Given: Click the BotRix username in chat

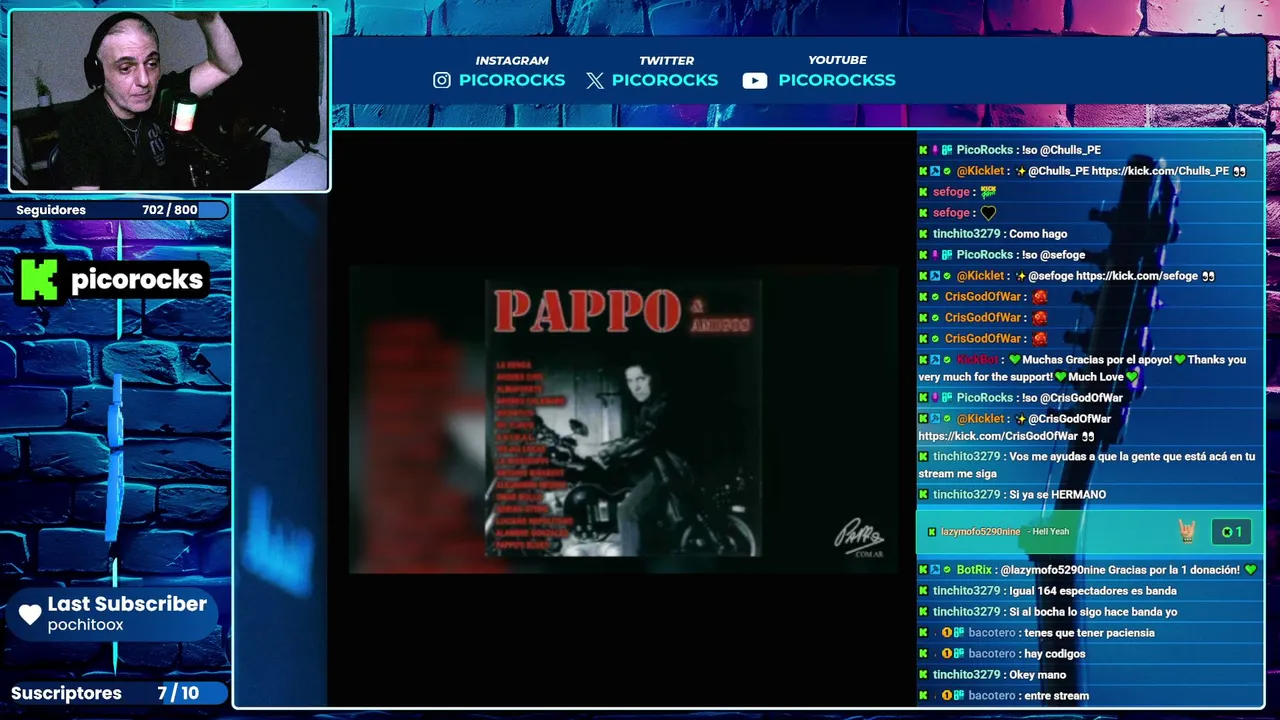Looking at the screenshot, I should [974, 570].
